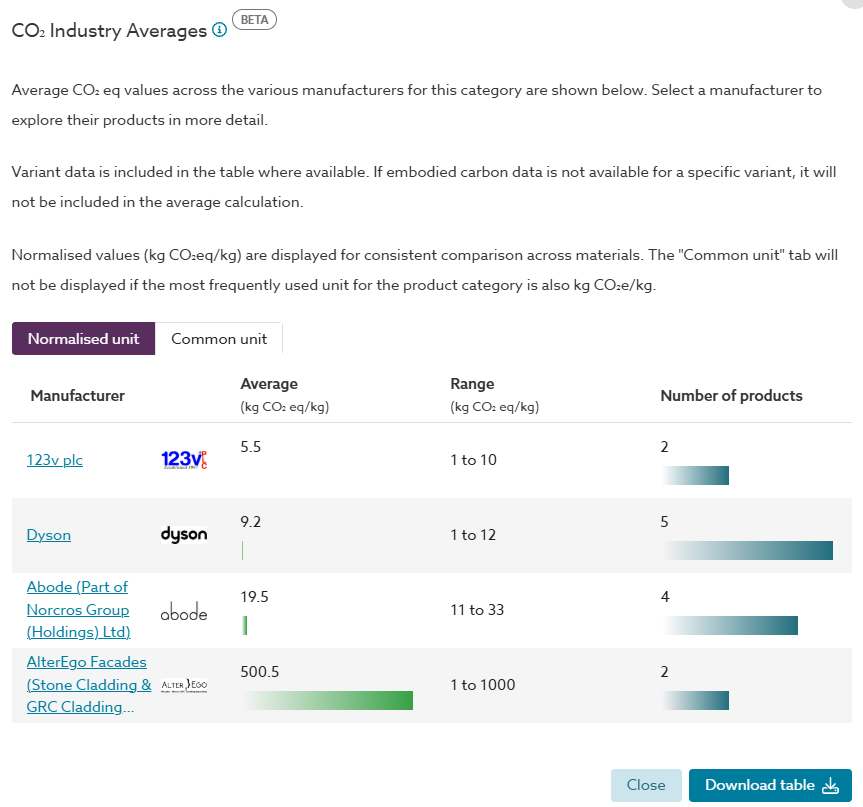Click the AlterEgo Facades logo
Screen dimensions: 863x807
coord(184,685)
